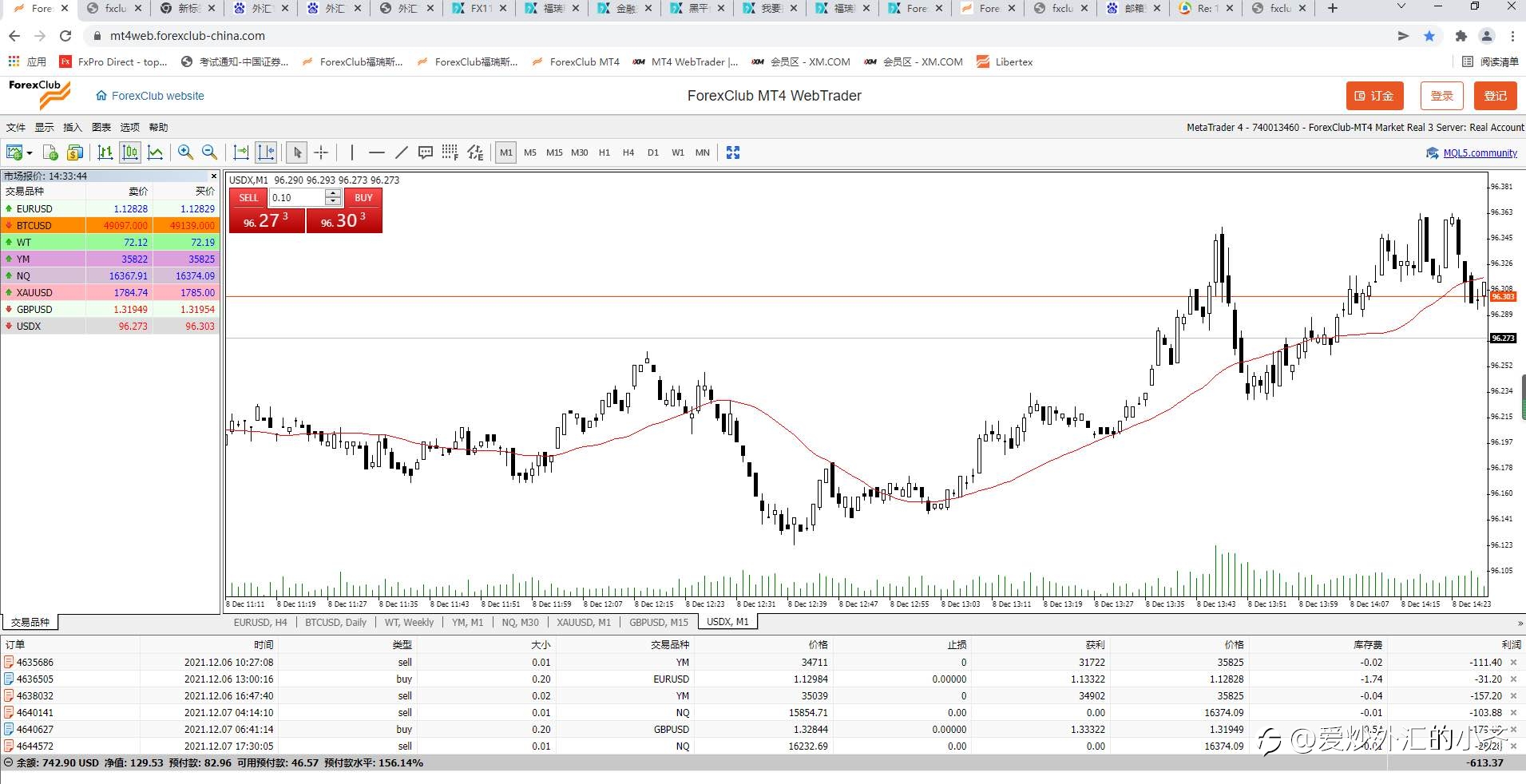Open the 帮助 menu
This screenshot has width=1526, height=784.
point(158,128)
